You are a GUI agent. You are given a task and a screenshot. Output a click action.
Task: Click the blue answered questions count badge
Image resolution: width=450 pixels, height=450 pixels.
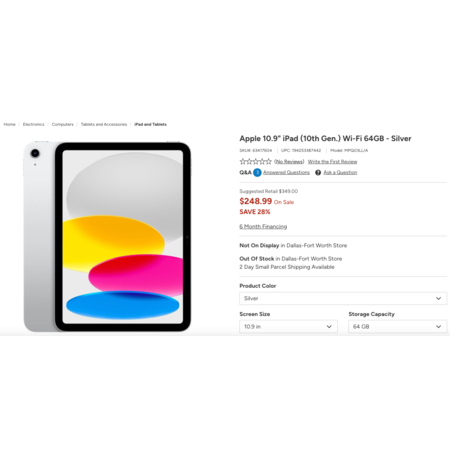tap(257, 172)
